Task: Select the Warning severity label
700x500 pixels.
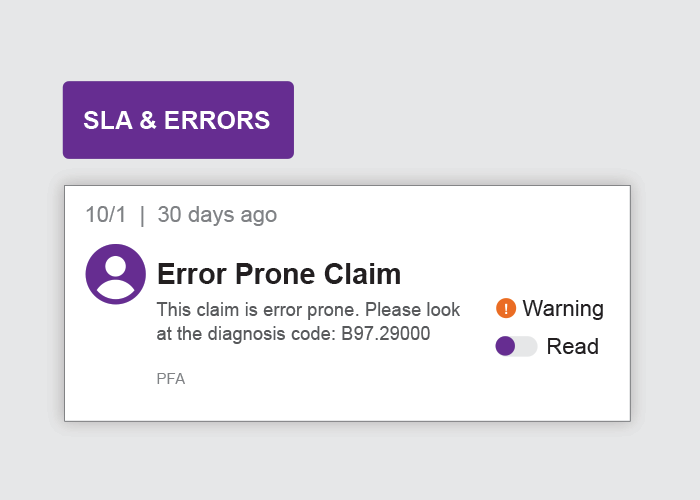Action: coord(563,308)
